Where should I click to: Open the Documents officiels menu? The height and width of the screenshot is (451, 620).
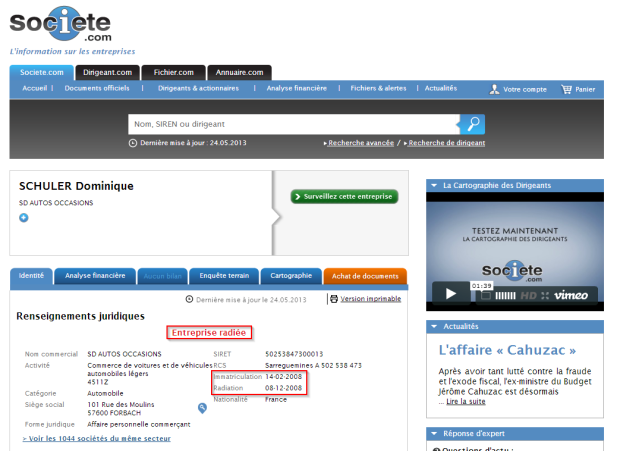pos(97,88)
